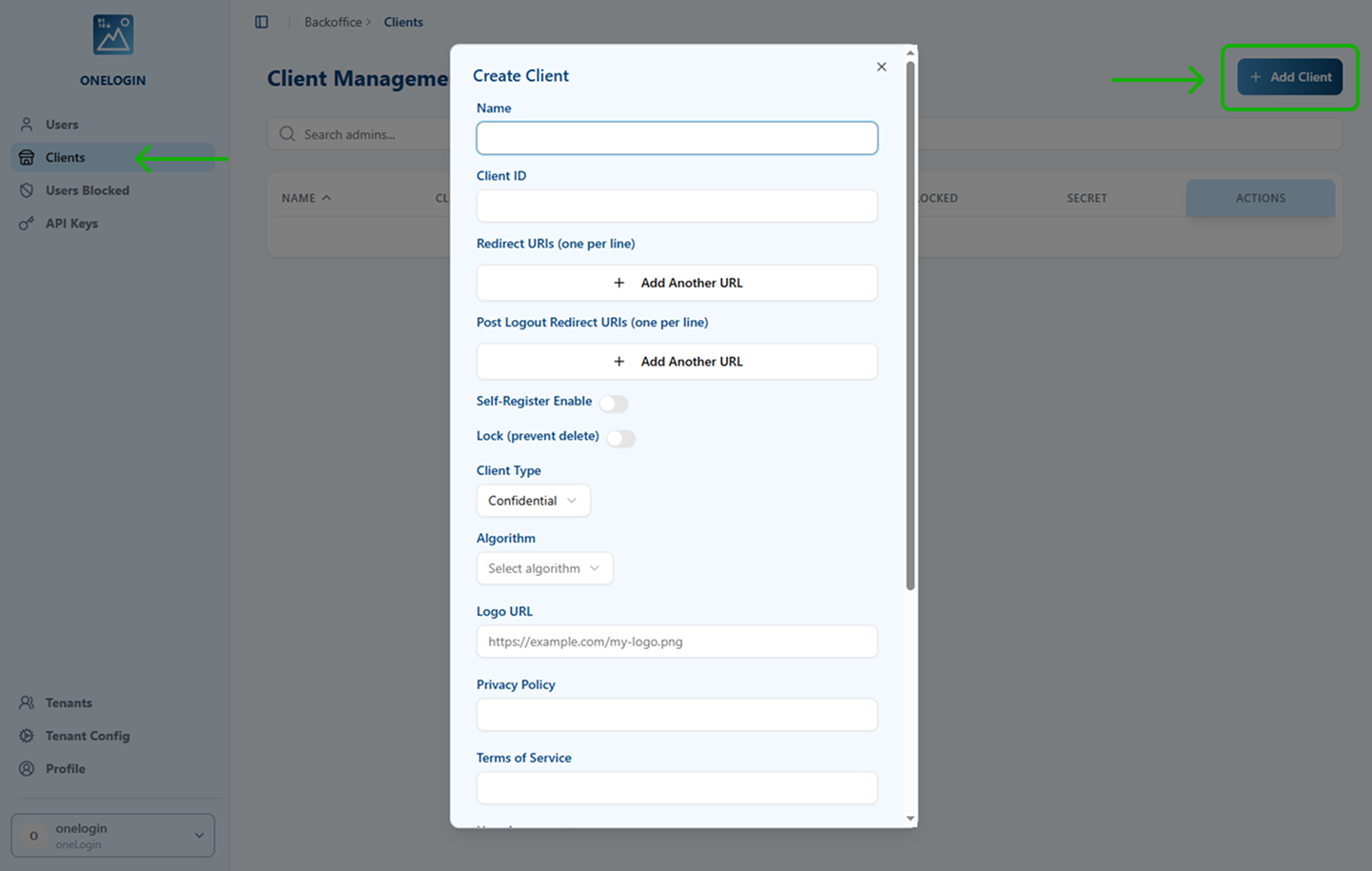Select the API Keys key icon
The width and height of the screenshot is (1372, 871).
tap(27, 223)
